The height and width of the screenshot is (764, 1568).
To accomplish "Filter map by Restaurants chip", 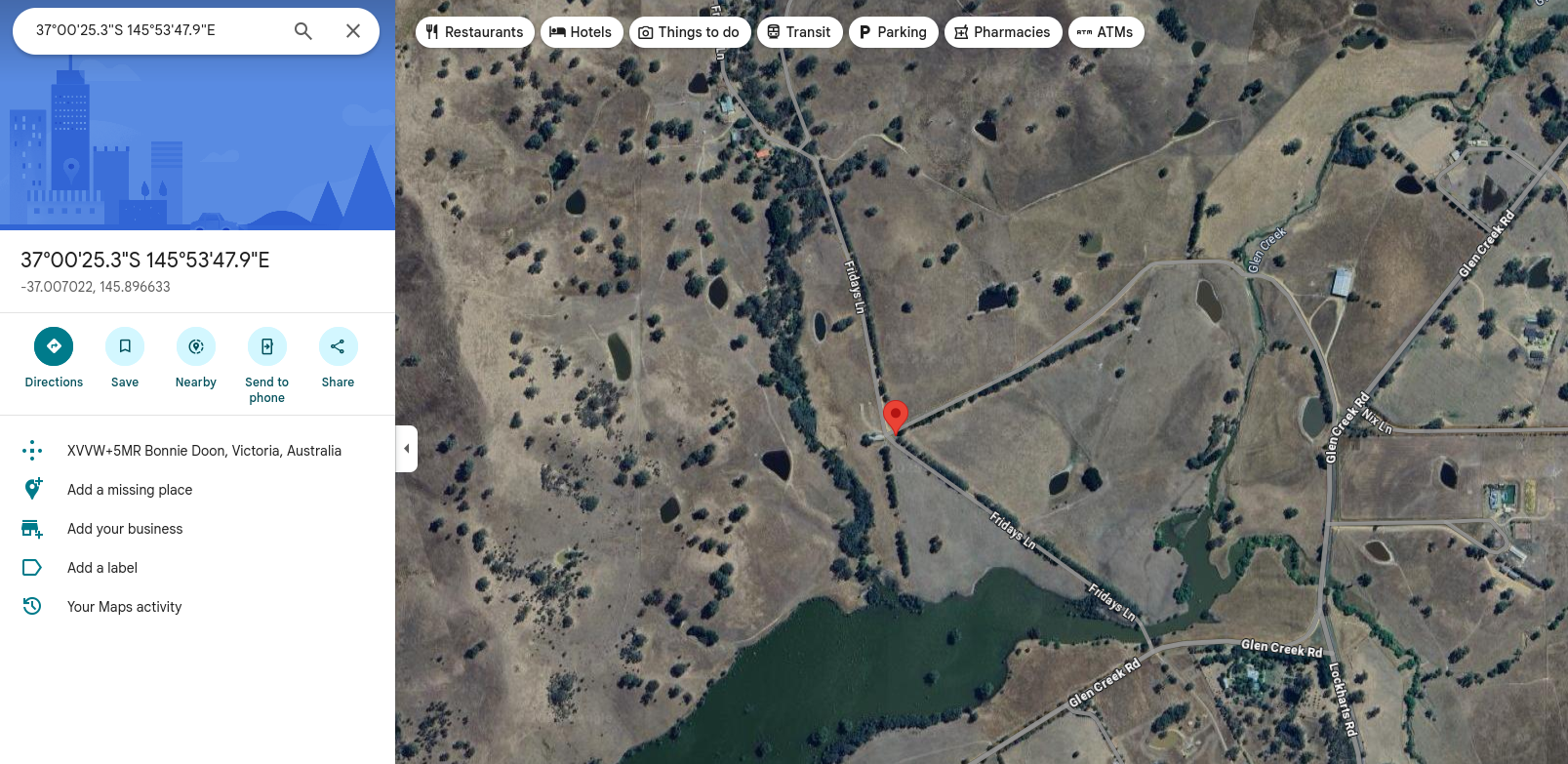I will pyautogui.click(x=475, y=32).
